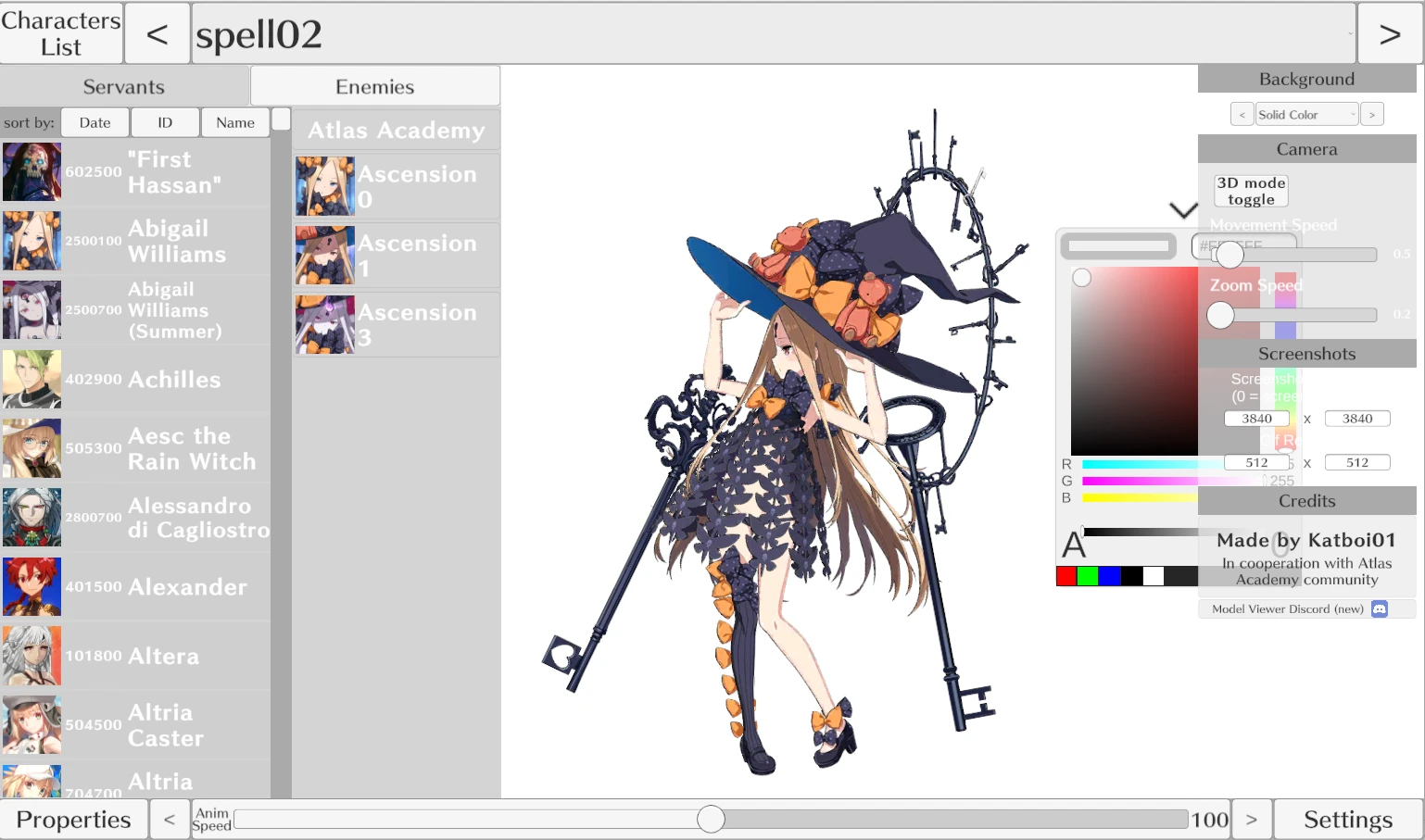Switch to the Enemies tab
Screen dimensions: 1425x840
click(x=374, y=86)
